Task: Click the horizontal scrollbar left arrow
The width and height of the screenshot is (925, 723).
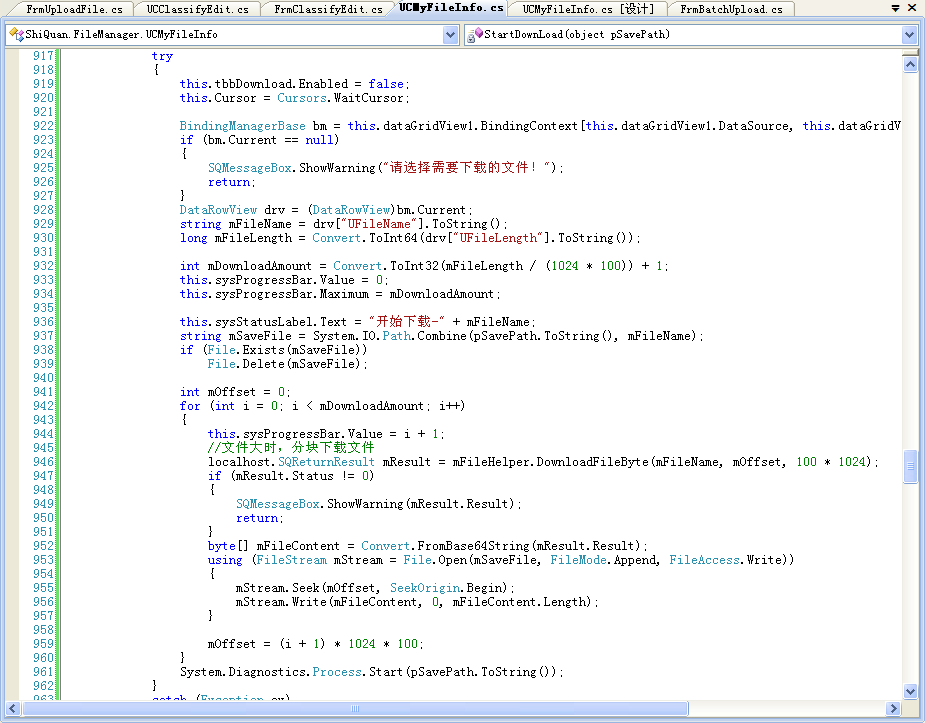Action: click(x=12, y=708)
